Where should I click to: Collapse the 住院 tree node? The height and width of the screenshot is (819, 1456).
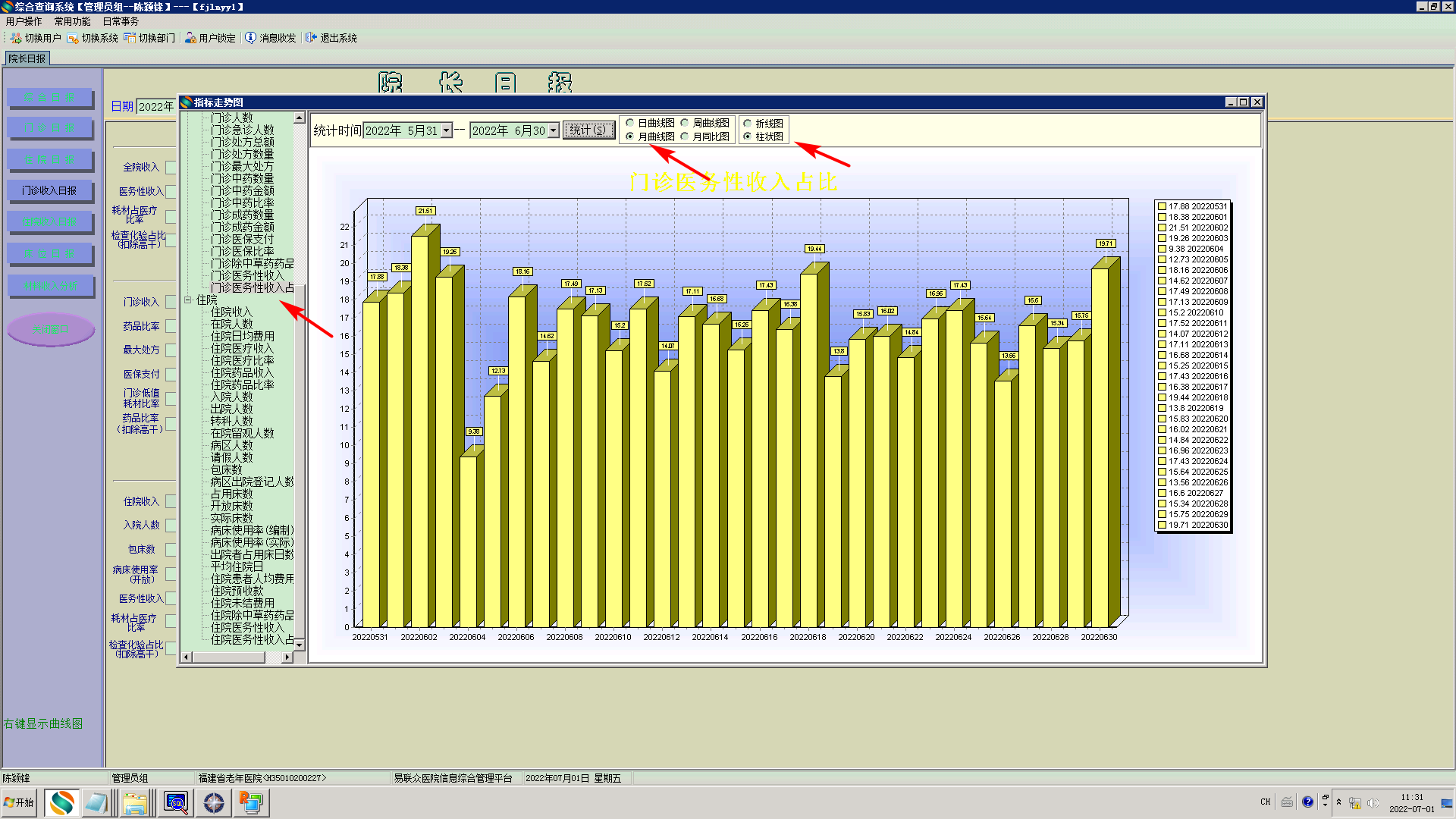(x=187, y=300)
